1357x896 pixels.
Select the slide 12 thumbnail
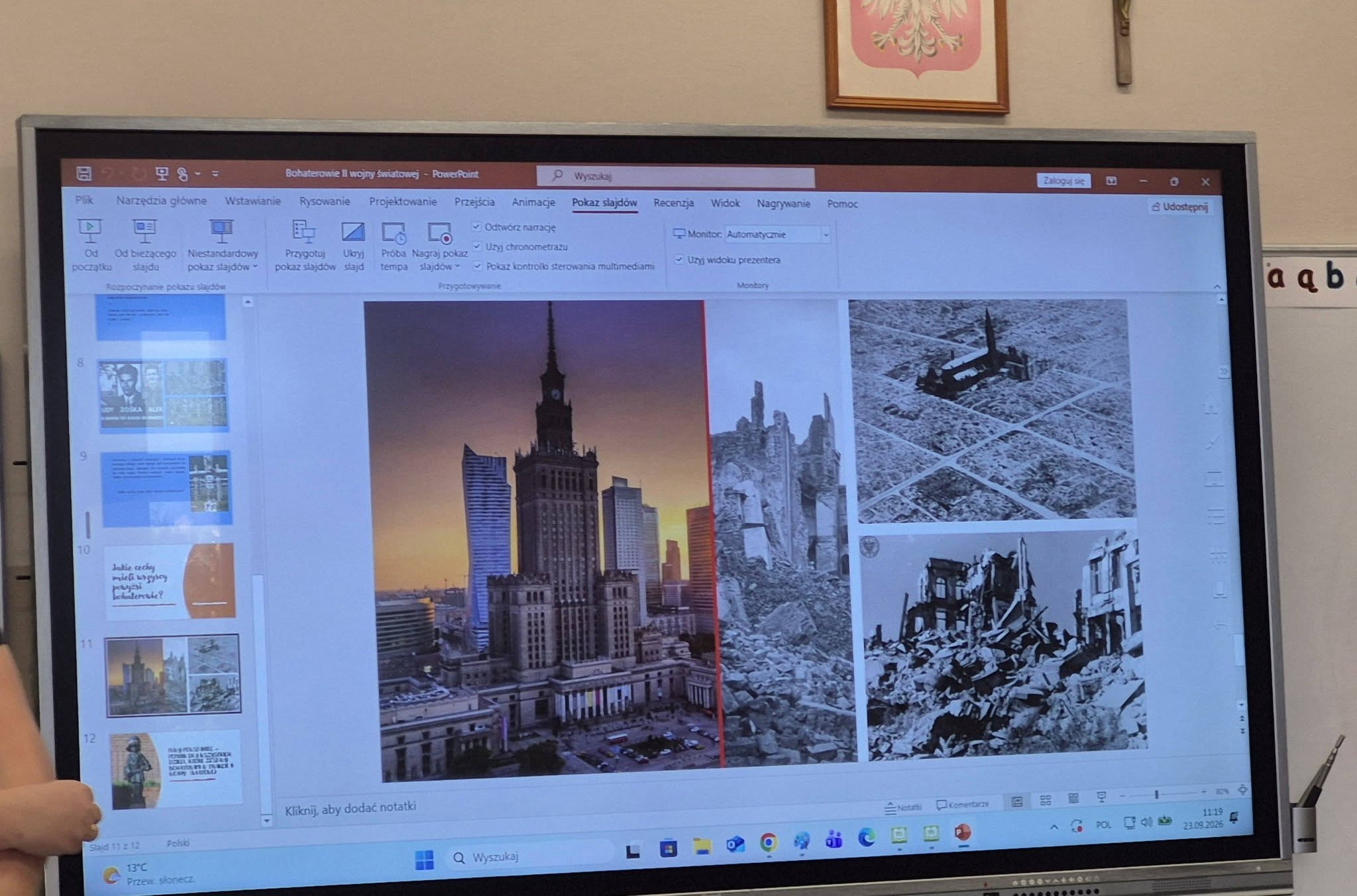click(x=175, y=770)
